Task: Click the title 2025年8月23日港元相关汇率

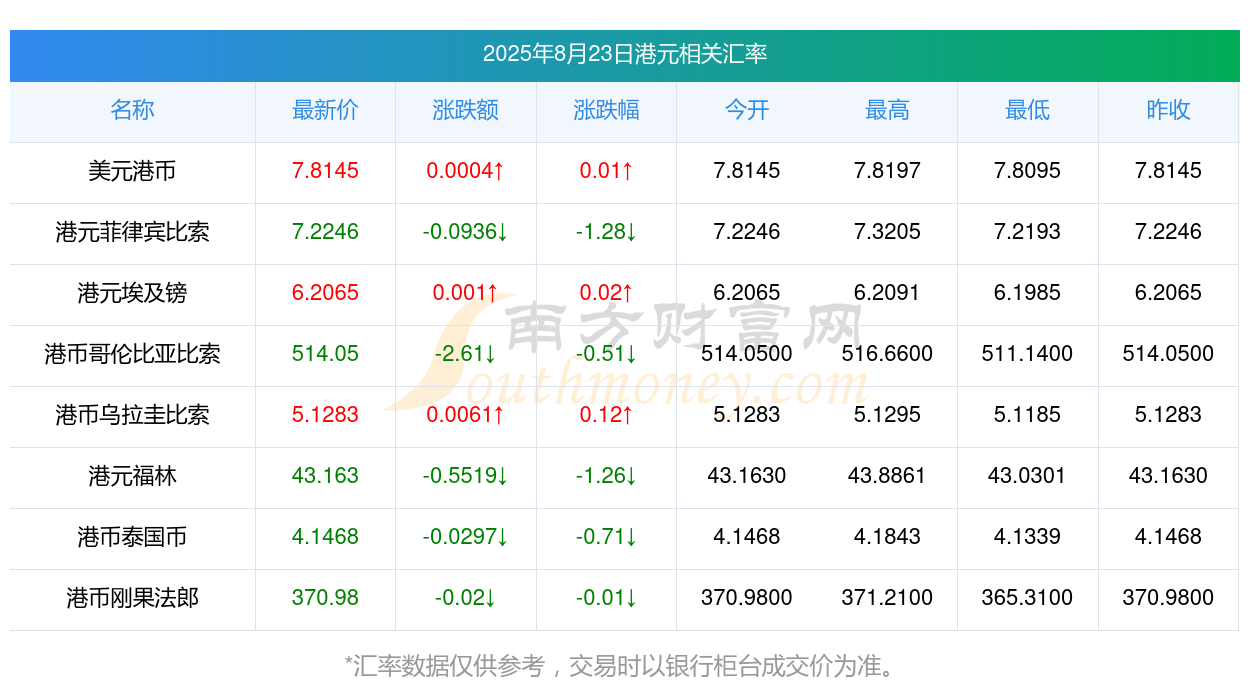Action: pyautogui.click(x=625, y=54)
